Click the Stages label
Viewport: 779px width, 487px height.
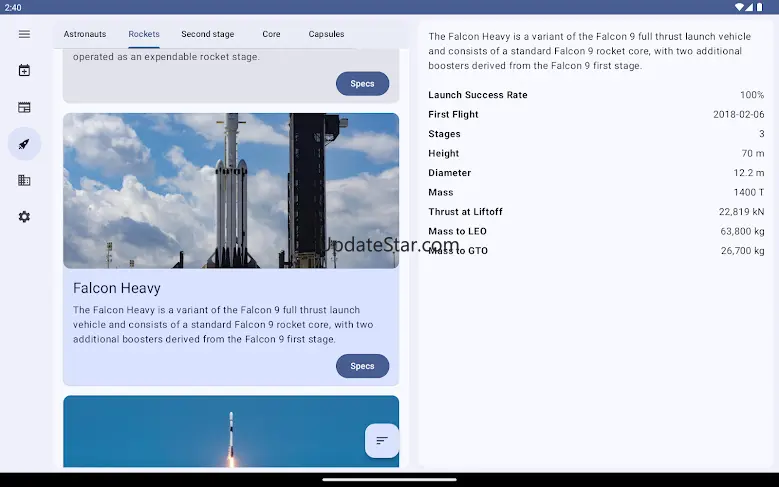444,134
